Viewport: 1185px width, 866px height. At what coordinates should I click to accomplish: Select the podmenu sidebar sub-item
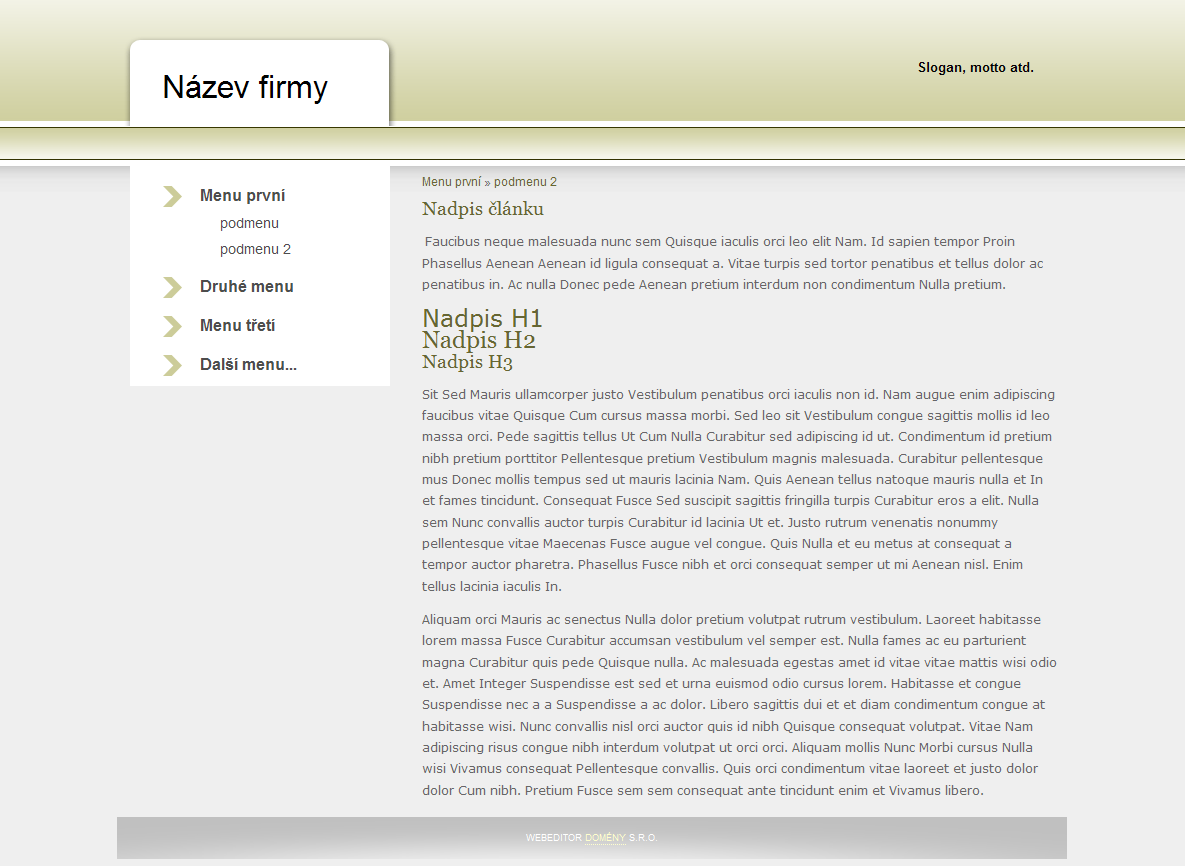pyautogui.click(x=249, y=224)
